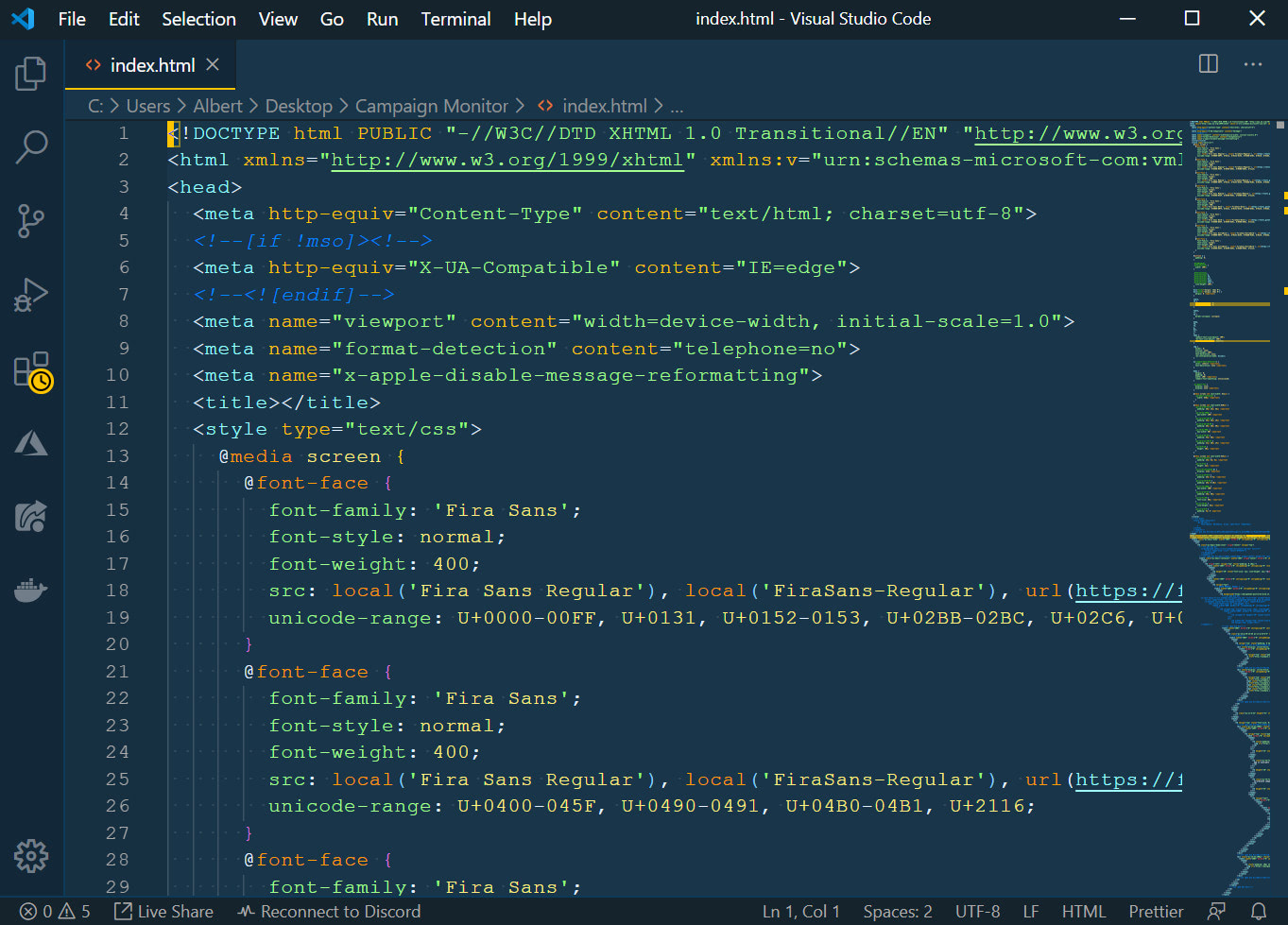Open the Run menu
The height and width of the screenshot is (925, 1288).
[x=382, y=19]
